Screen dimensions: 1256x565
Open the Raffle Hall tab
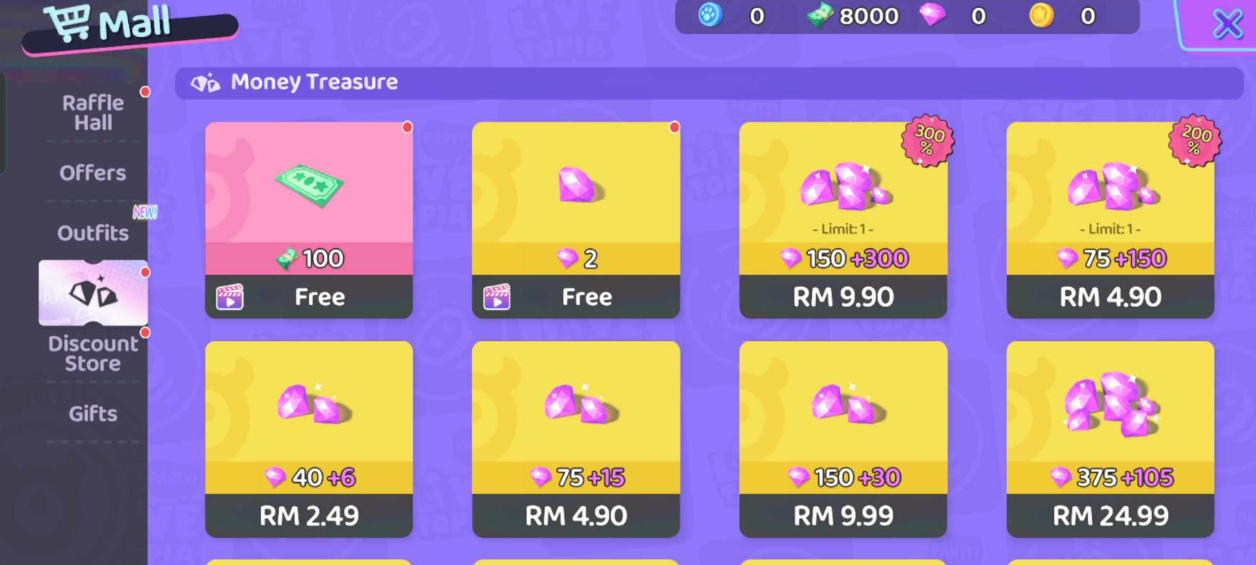(x=93, y=113)
